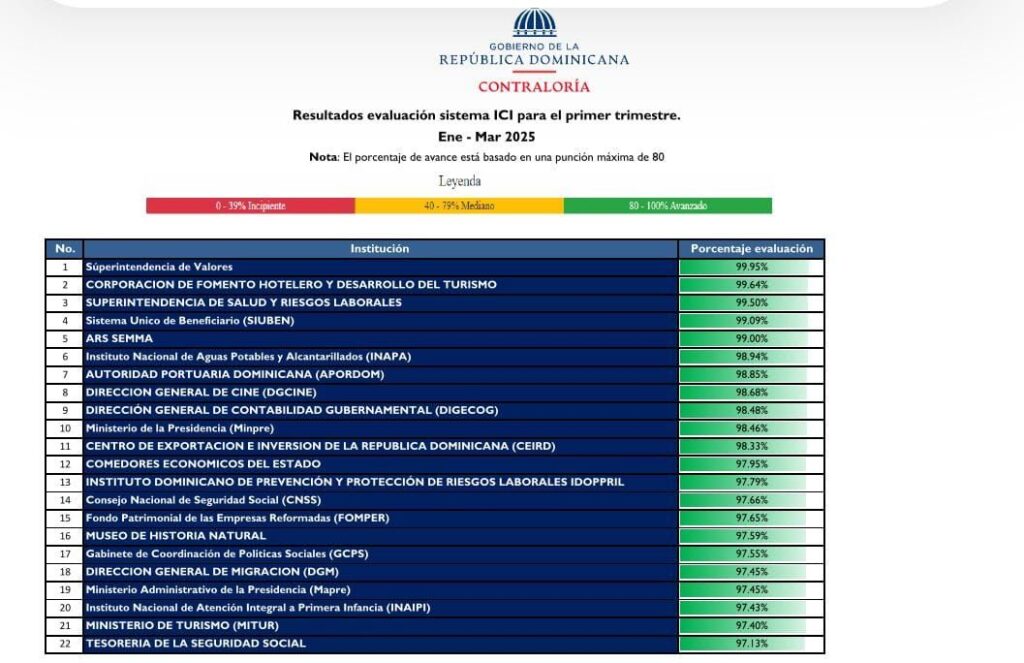Click the green '80 - 100% Avanzado' legend swatch
The width and height of the screenshot is (1024, 663).
point(667,206)
